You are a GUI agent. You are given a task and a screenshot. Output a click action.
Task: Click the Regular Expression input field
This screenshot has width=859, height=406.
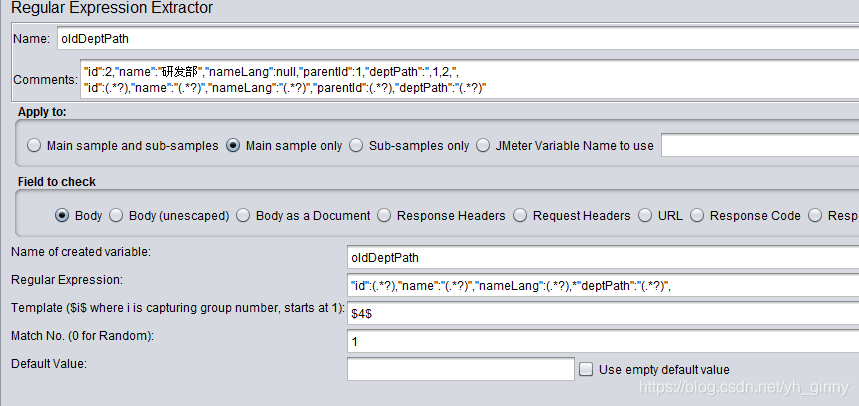[603, 285]
